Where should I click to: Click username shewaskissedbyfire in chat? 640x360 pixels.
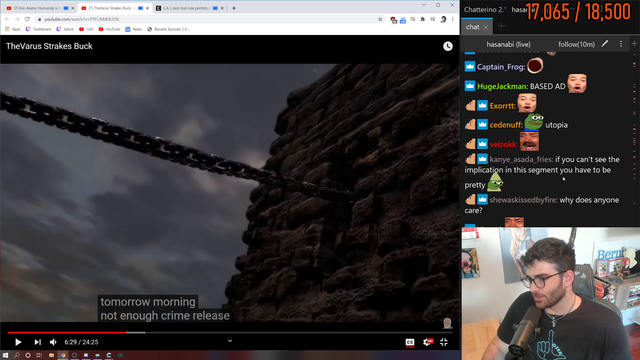coord(523,200)
